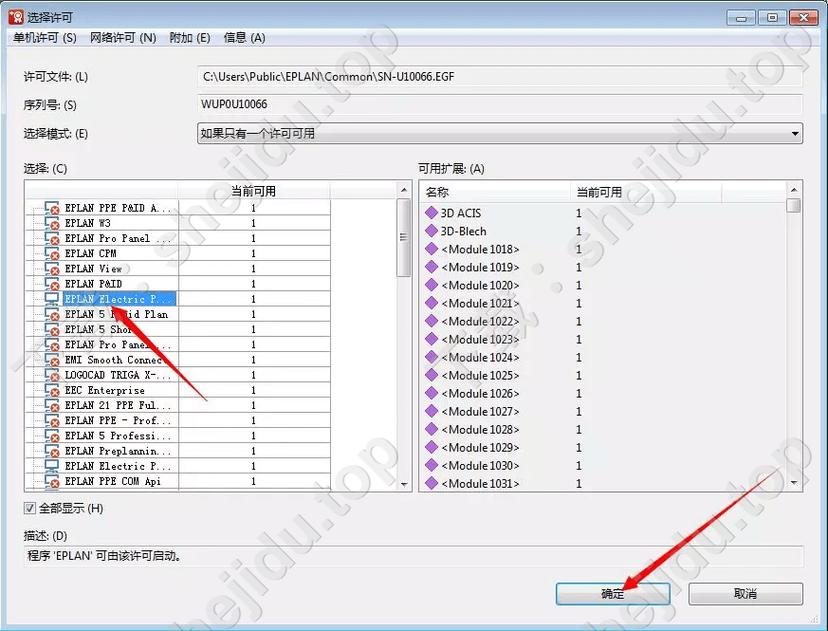Open the 附加 (E) menu

[190, 38]
